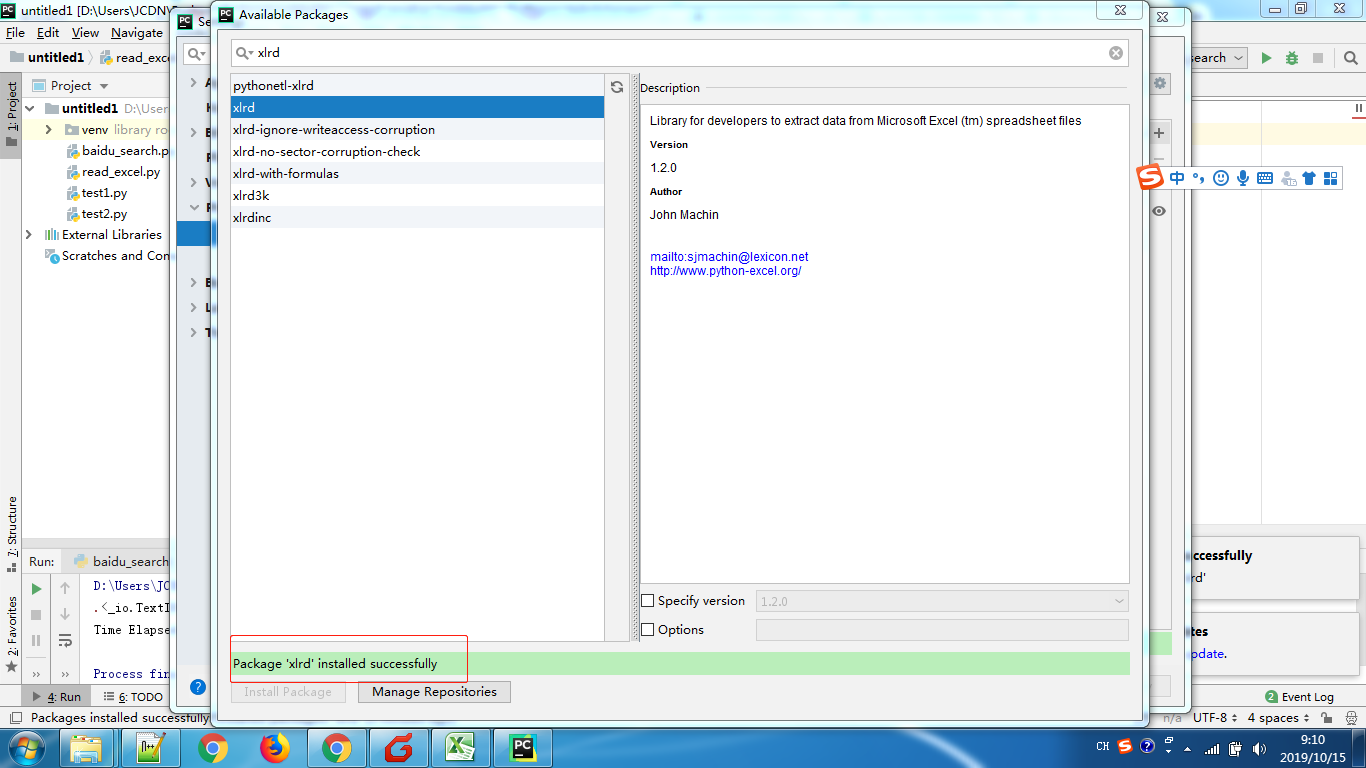This screenshot has width=1366, height=768.
Task: Open the specify version 1.2.0 dropdown
Action: coord(942,601)
